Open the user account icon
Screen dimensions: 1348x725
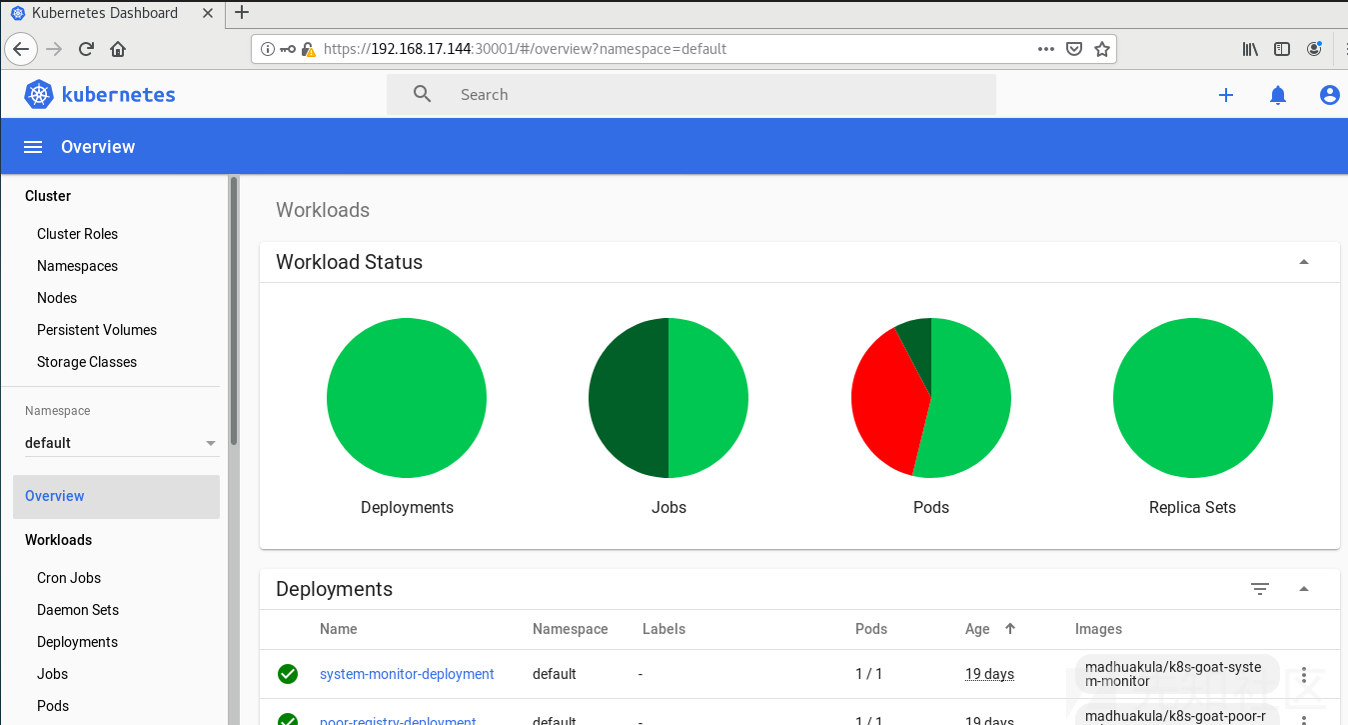click(1329, 95)
